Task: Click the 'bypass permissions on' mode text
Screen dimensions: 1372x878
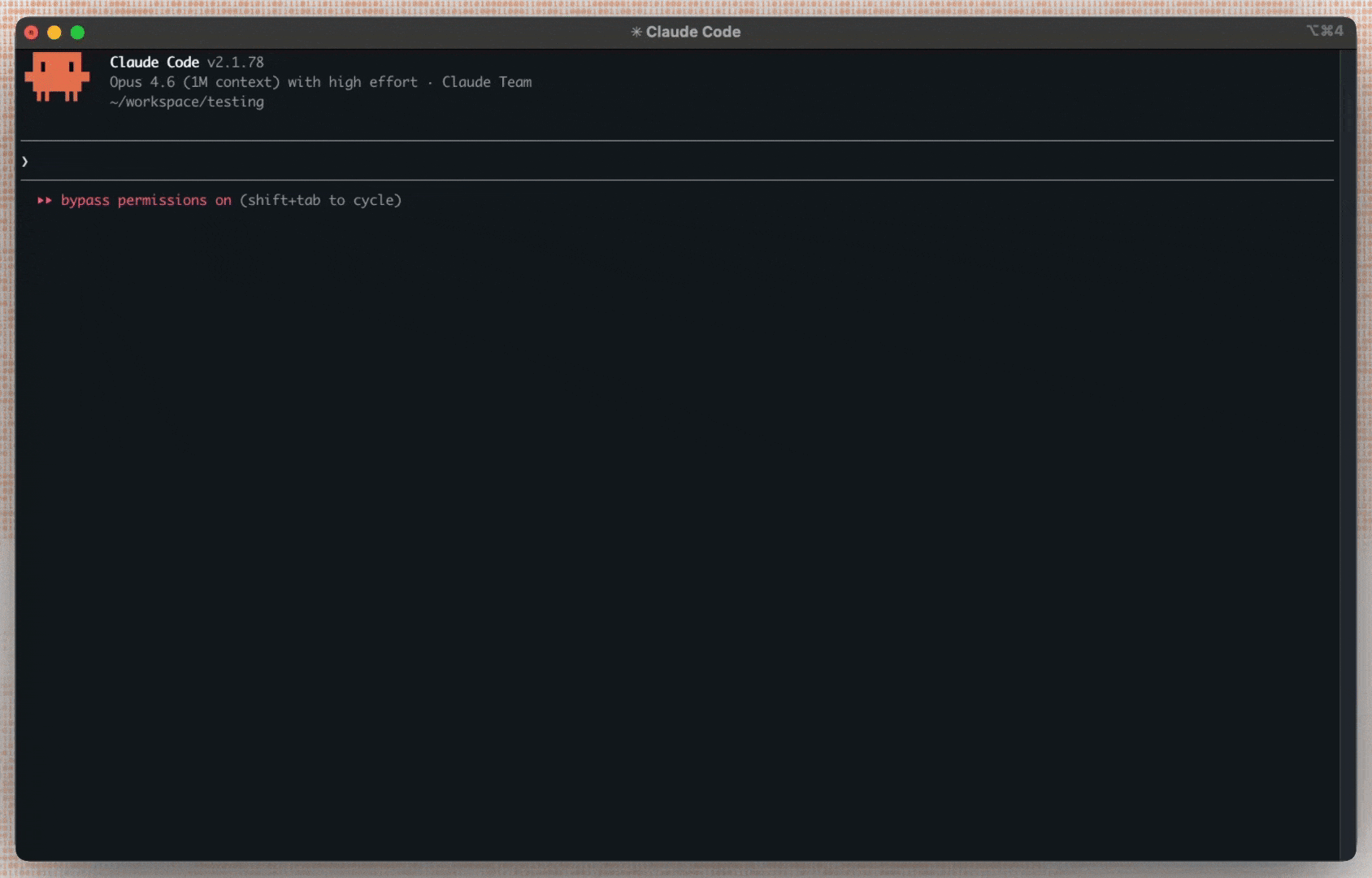Action: coord(145,201)
